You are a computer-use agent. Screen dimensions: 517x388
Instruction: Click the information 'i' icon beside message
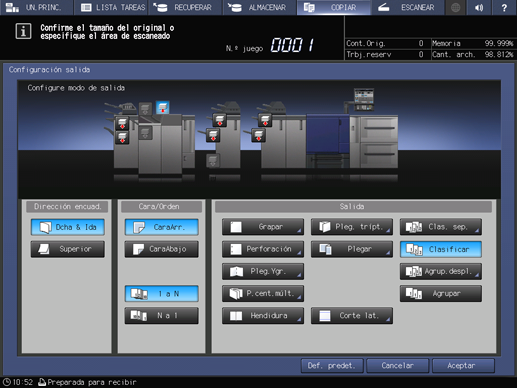coord(23,31)
